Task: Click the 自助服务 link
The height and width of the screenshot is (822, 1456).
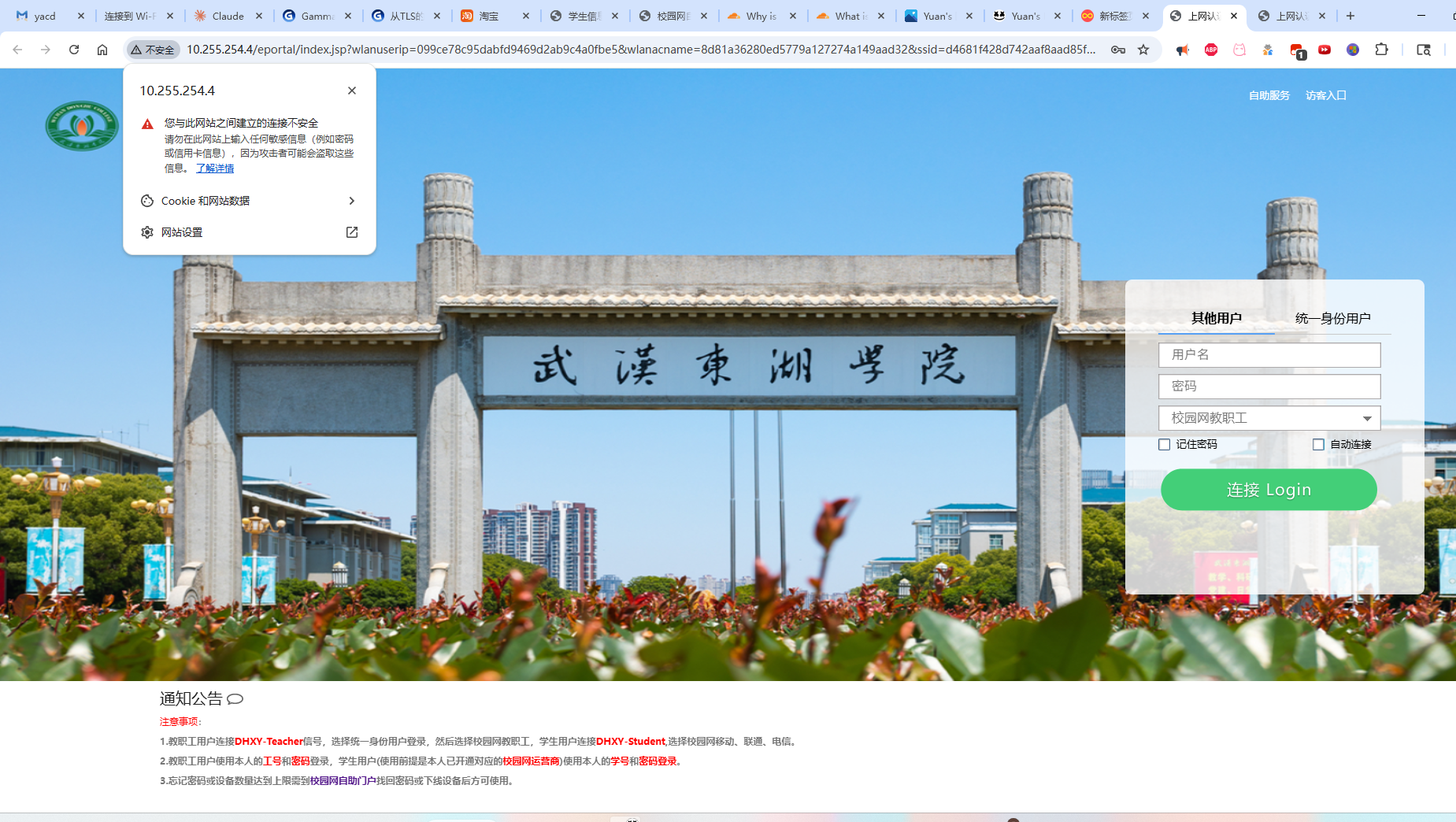Action: pos(1269,95)
